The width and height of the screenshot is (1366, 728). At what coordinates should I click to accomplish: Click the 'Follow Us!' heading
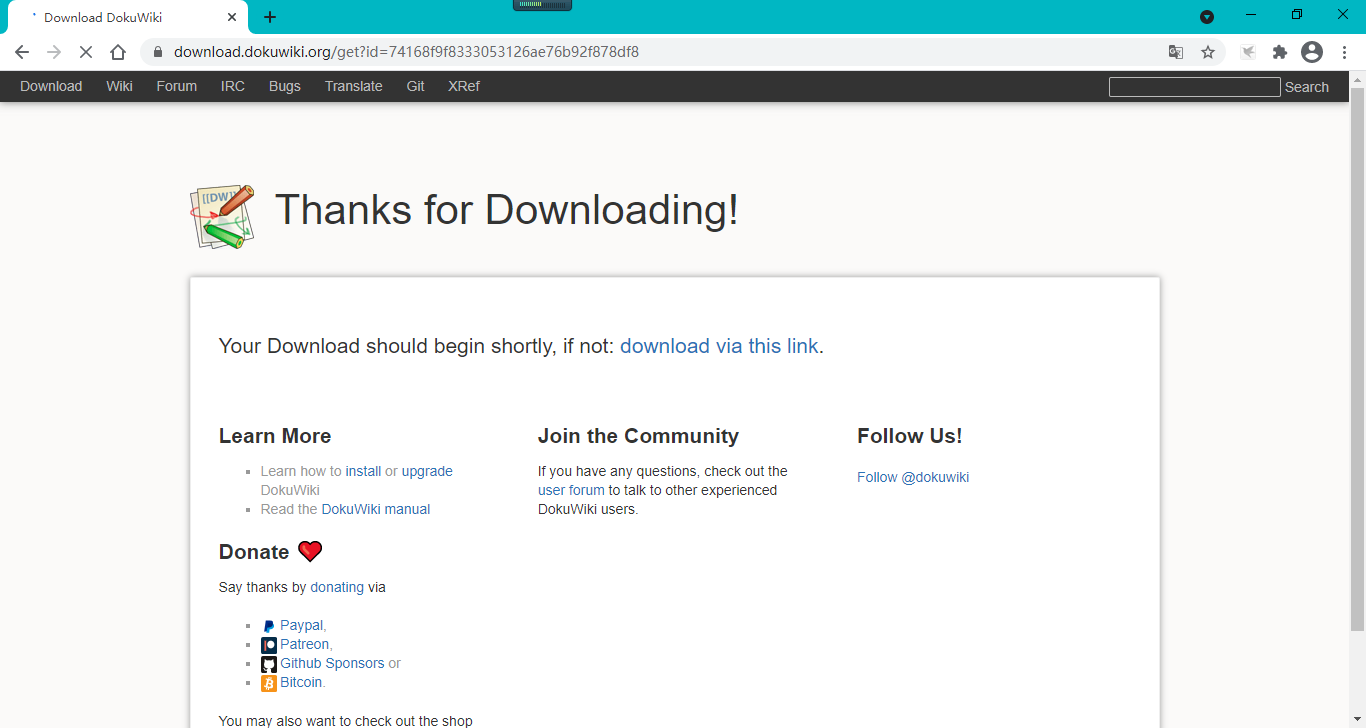(x=909, y=436)
